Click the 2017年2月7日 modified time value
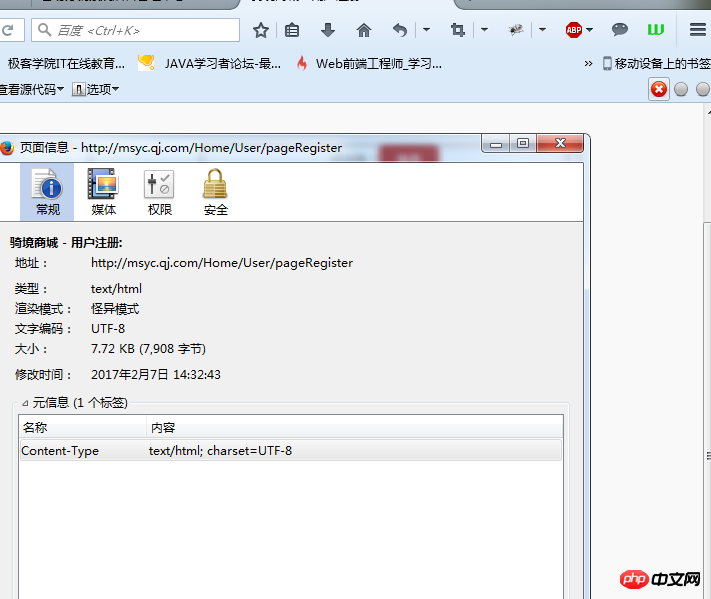The height and width of the screenshot is (599, 711). click(156, 375)
